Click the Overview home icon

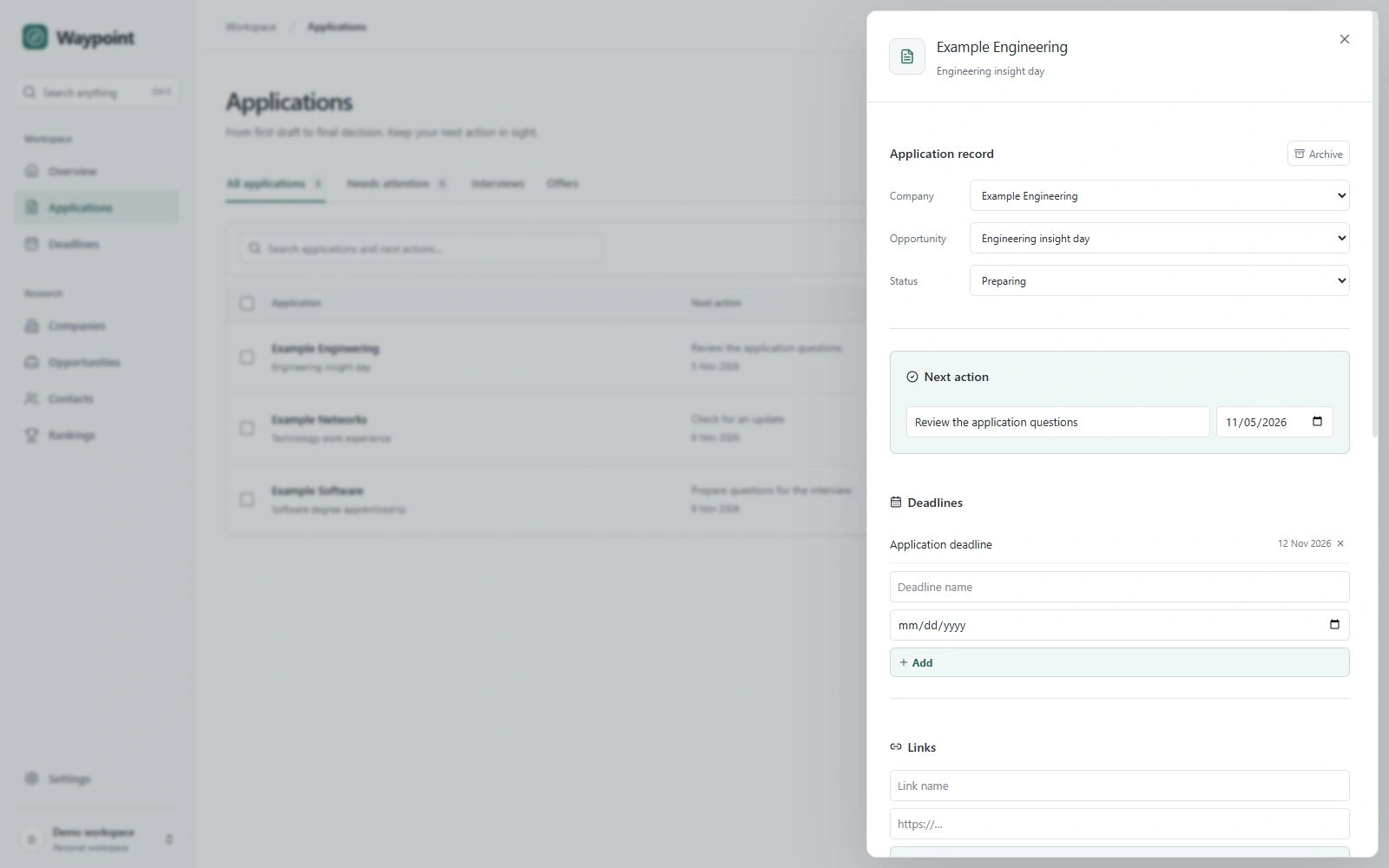(x=32, y=171)
